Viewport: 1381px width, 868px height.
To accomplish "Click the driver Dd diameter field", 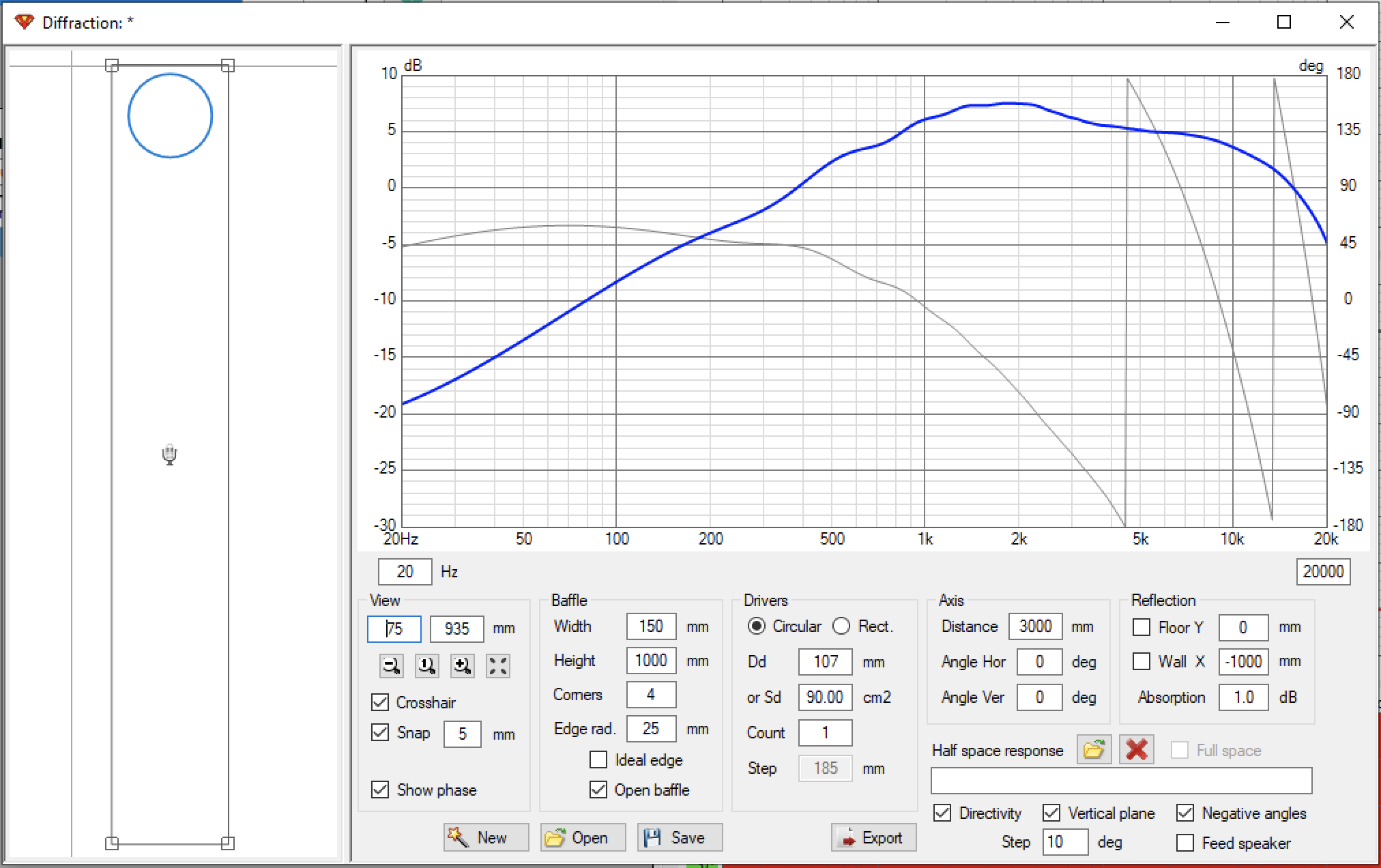I will pos(825,662).
